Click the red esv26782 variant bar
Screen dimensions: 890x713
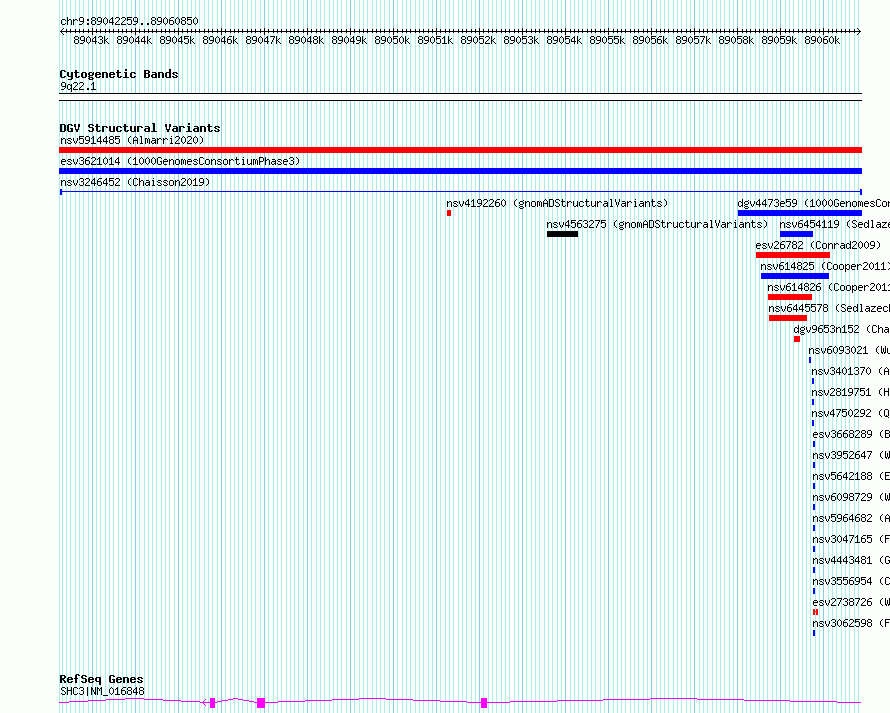pos(793,255)
